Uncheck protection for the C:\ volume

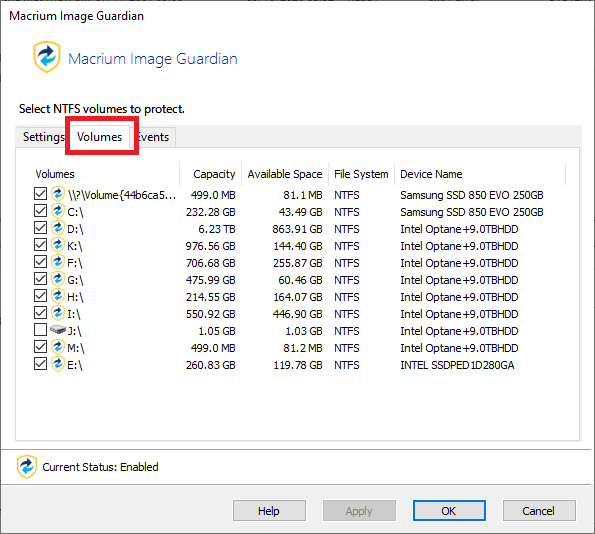40,211
